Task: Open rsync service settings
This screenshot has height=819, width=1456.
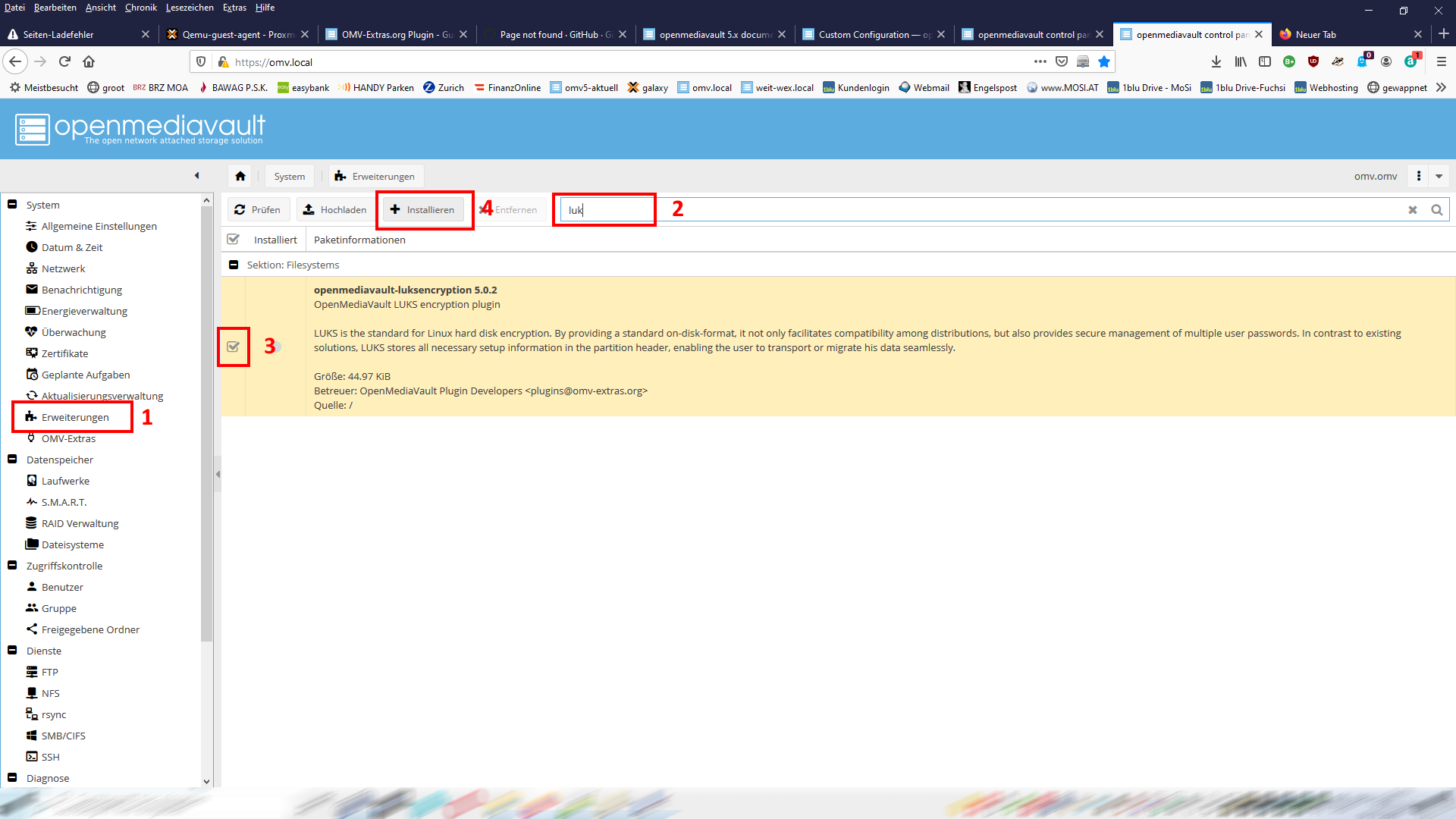Action: pos(54,714)
